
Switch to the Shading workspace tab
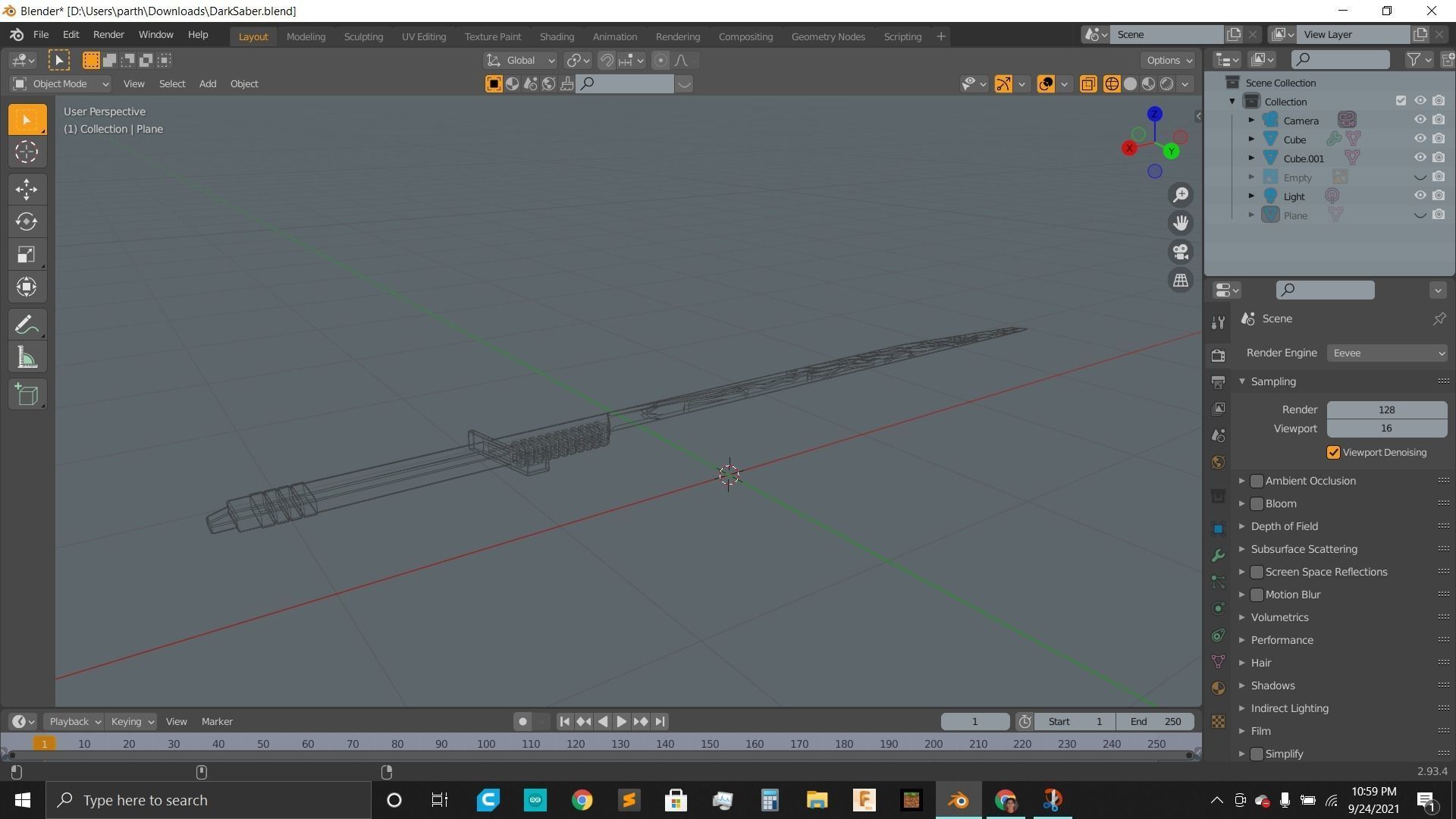(557, 36)
